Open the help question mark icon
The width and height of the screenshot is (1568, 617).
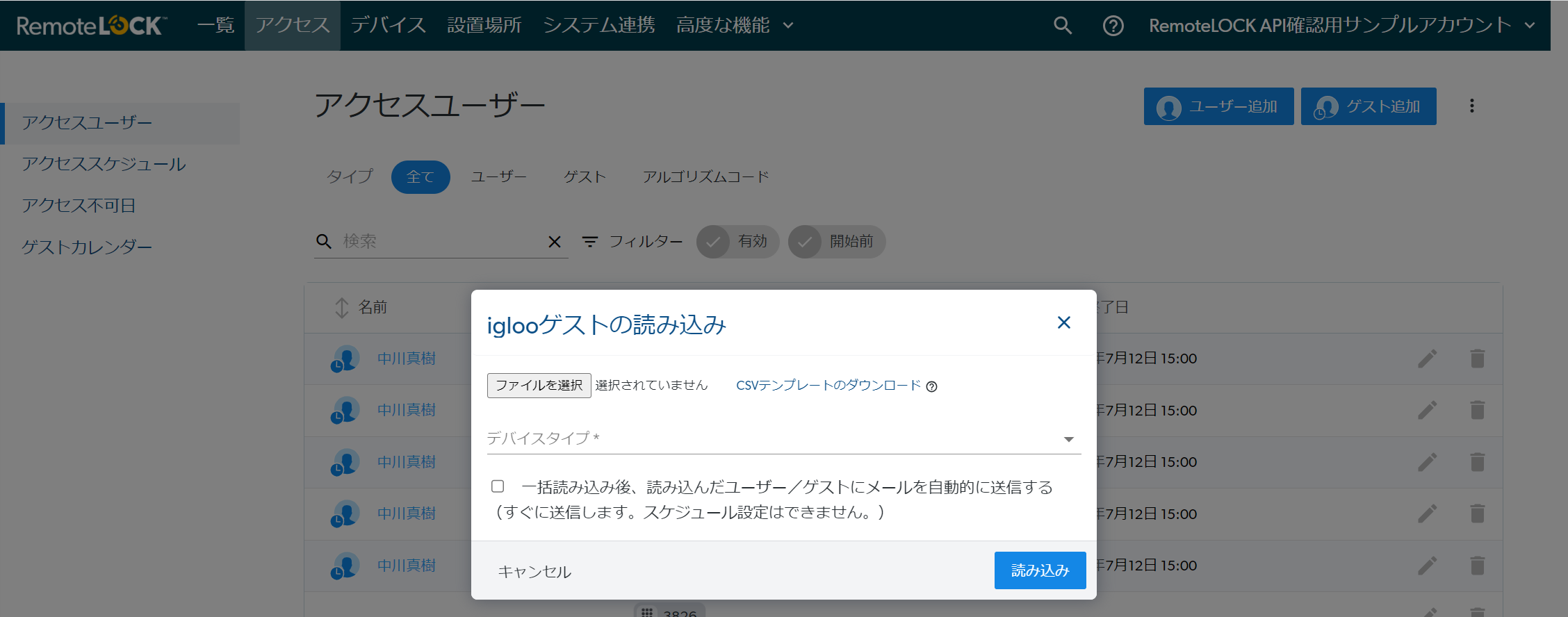click(x=1113, y=26)
